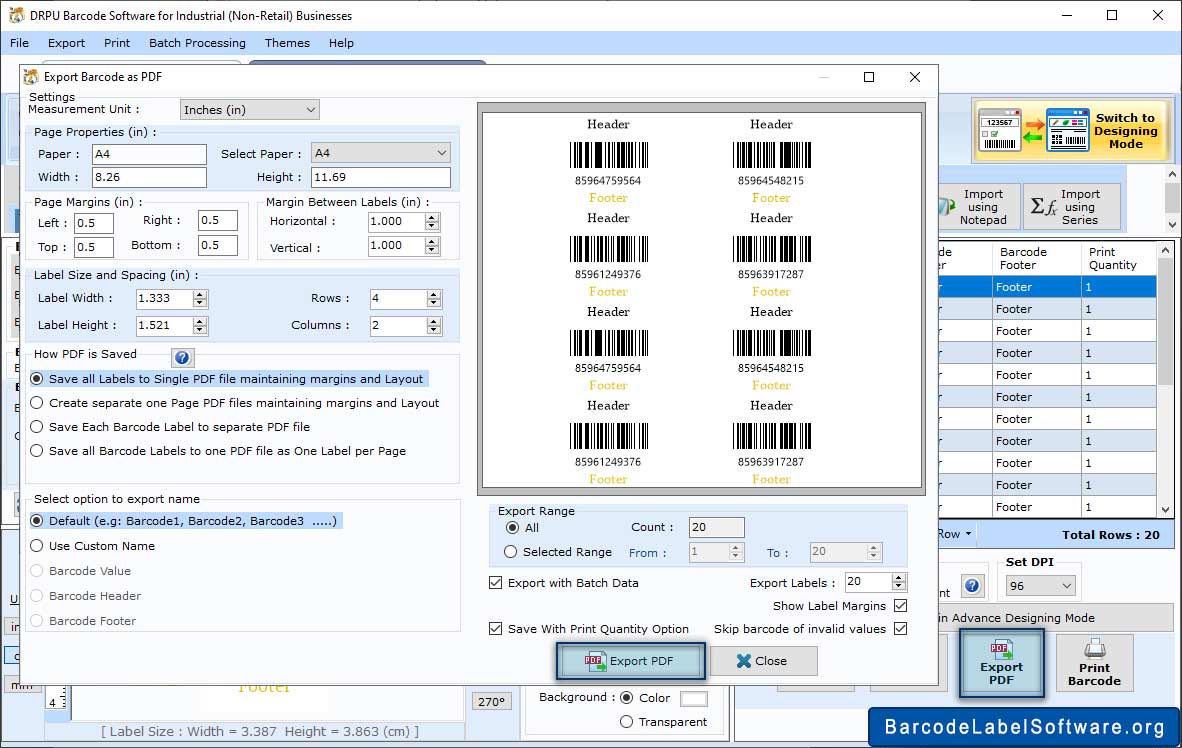
Task: Open the File menu
Action: (x=20, y=43)
